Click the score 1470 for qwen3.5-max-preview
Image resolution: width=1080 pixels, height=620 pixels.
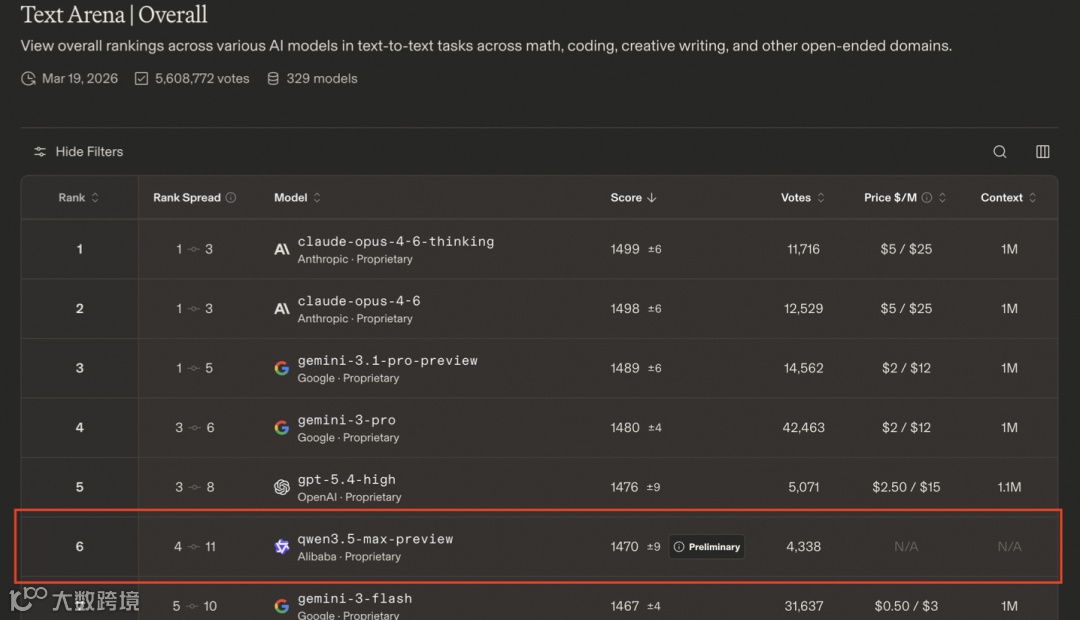pos(624,547)
